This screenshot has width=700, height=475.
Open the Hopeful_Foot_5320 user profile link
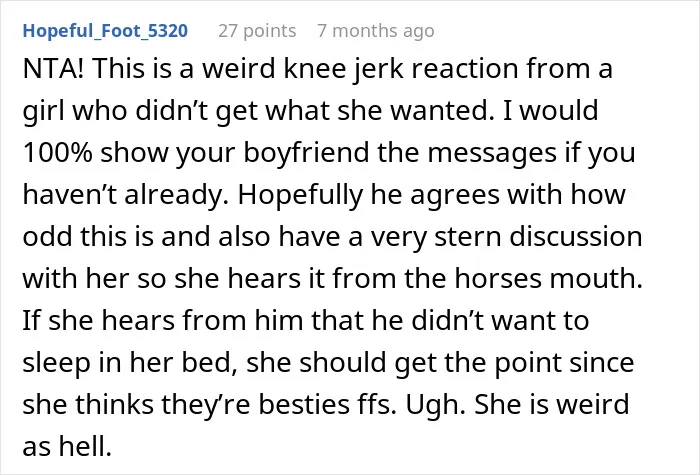coord(105,31)
